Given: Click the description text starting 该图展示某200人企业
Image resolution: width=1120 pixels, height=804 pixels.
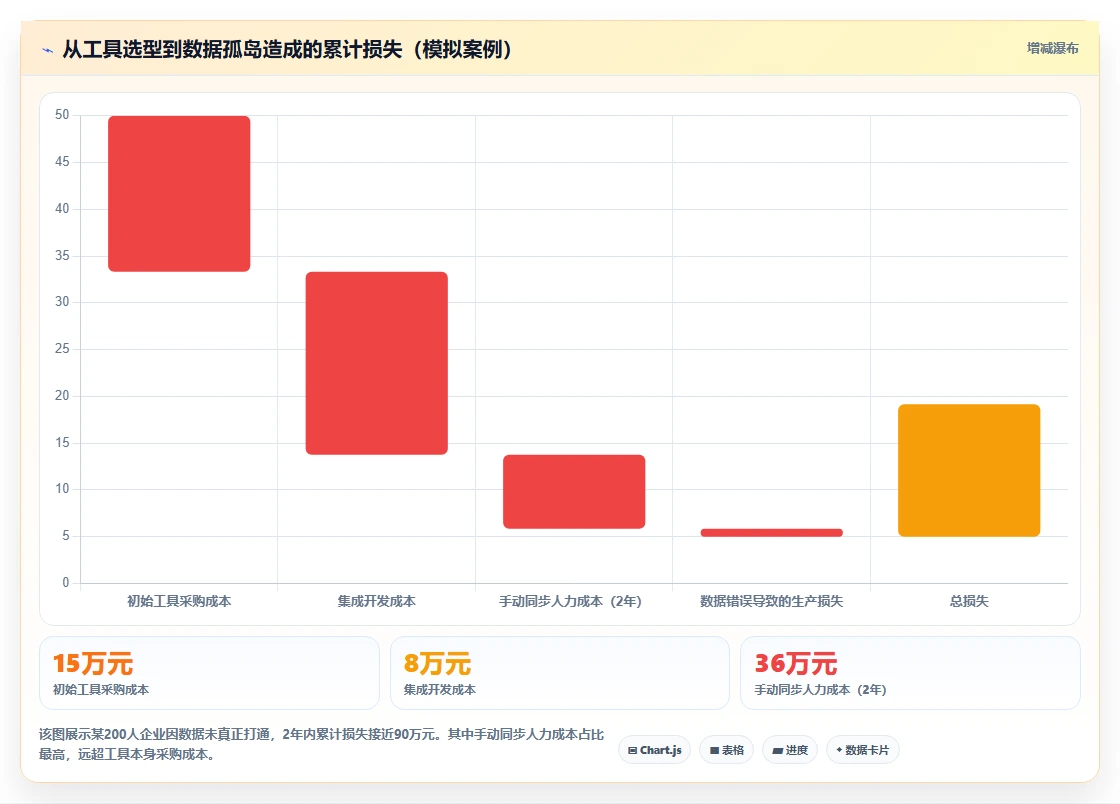Looking at the screenshot, I should point(321,744).
